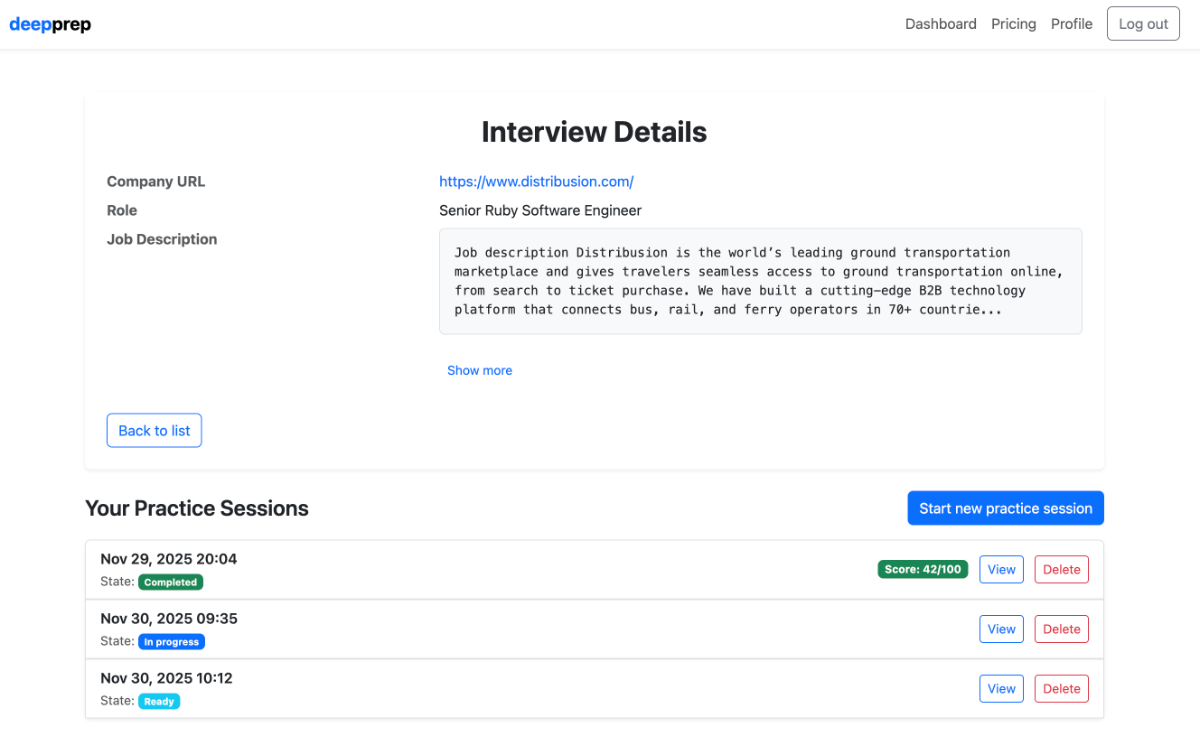View the Nov 30, 2025 10:12 session
The width and height of the screenshot is (1200, 755).
pos(1001,688)
